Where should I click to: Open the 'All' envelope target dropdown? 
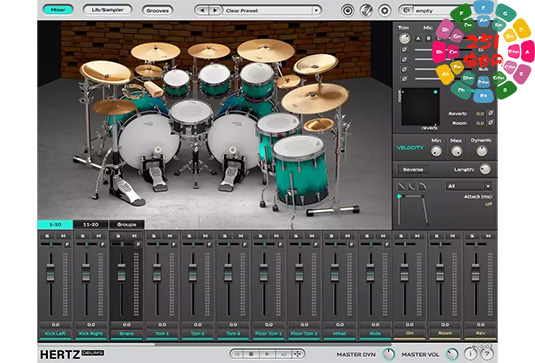click(x=469, y=186)
